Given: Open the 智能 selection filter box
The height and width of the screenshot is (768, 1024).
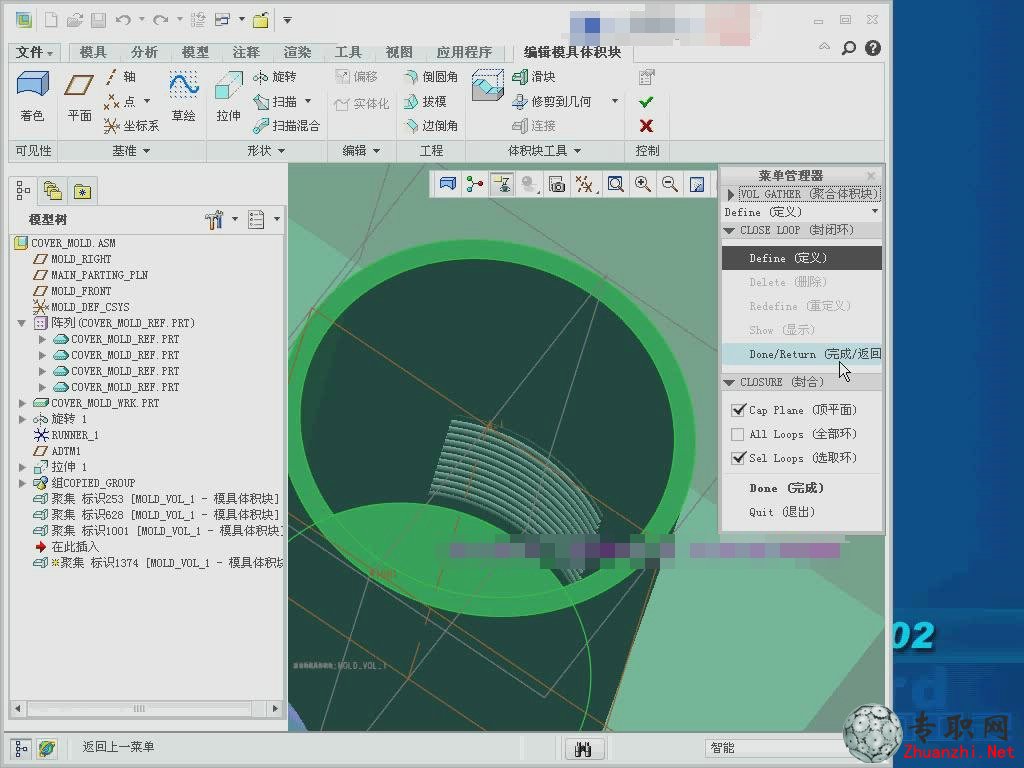Looking at the screenshot, I should [x=777, y=748].
